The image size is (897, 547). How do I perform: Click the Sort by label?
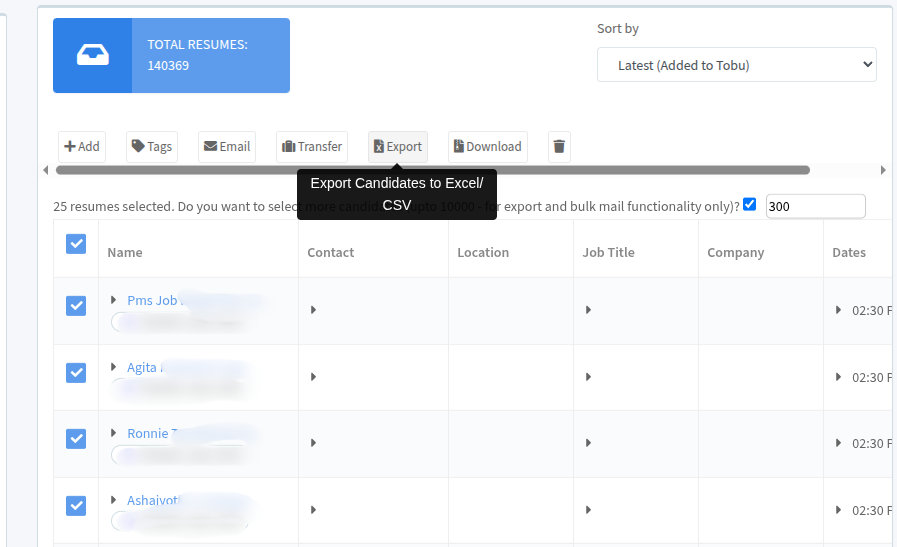pos(618,29)
